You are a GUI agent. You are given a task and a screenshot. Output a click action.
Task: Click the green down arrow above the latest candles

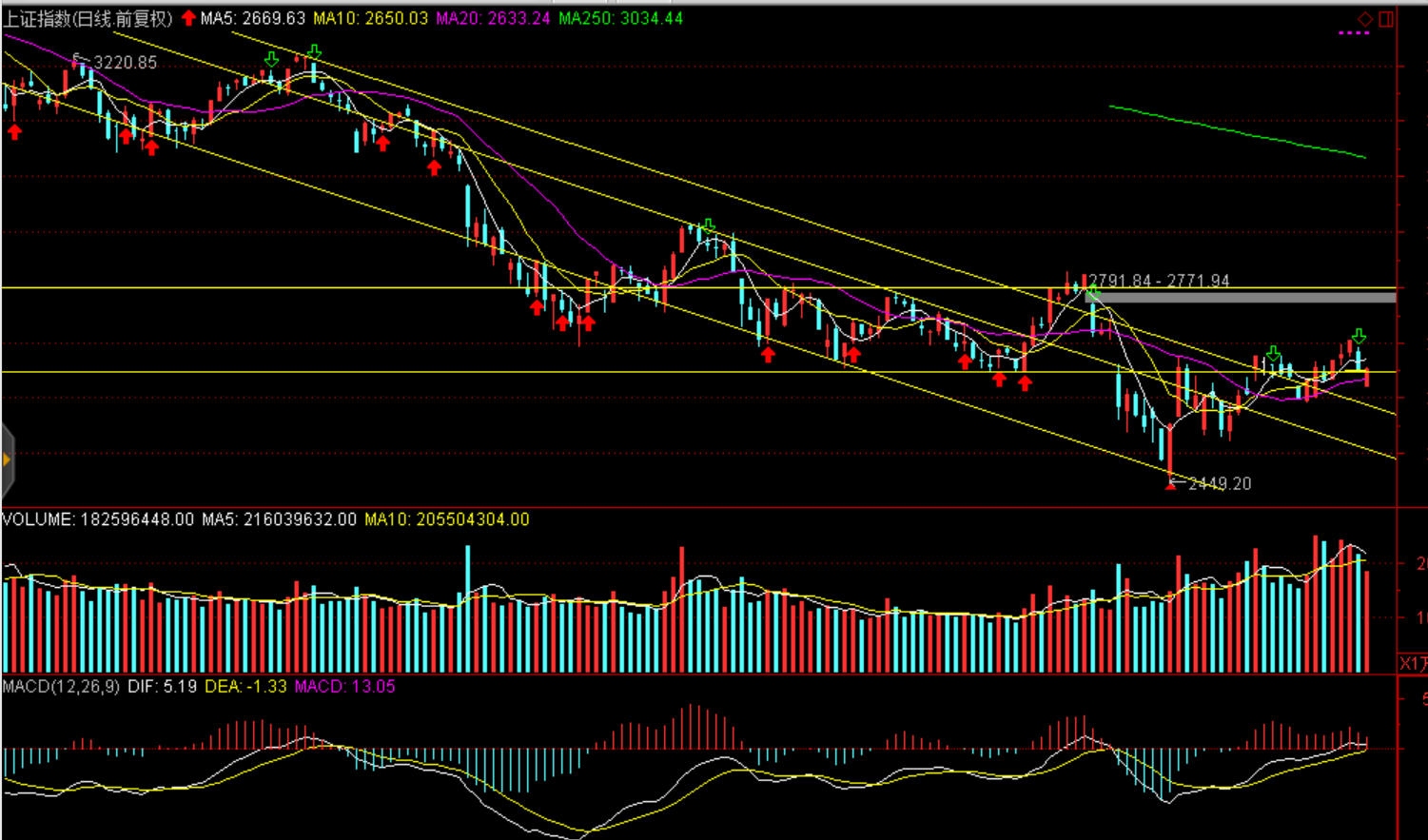coord(1359,336)
